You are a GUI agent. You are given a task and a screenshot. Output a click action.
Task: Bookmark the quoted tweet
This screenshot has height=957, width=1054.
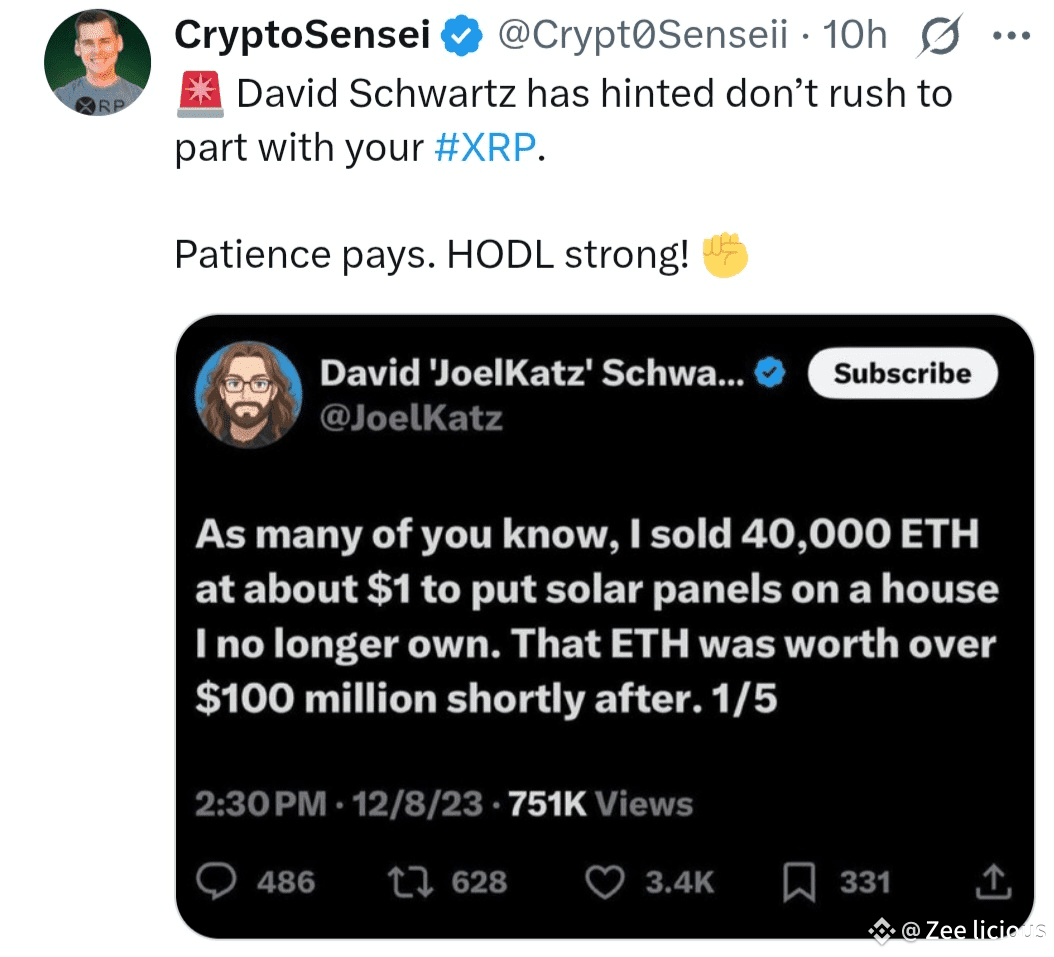[x=800, y=881]
